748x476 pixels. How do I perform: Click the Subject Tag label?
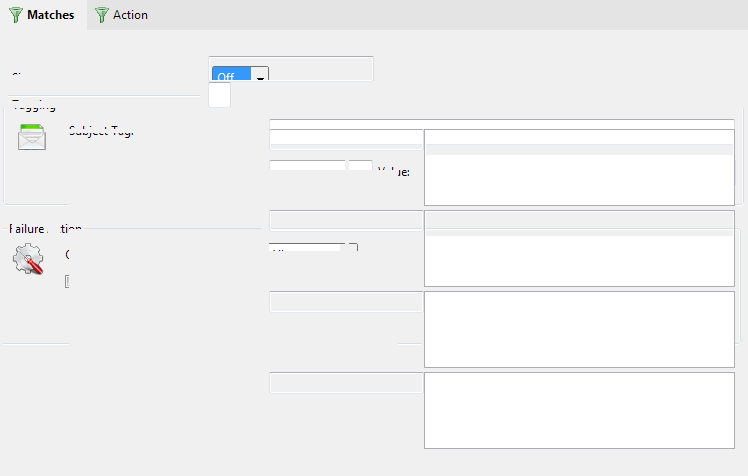tap(100, 131)
